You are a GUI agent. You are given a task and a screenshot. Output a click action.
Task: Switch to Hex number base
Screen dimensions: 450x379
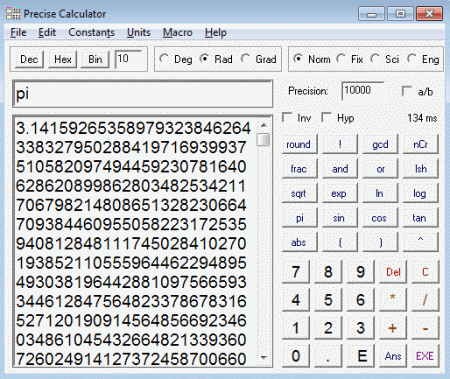tap(63, 60)
